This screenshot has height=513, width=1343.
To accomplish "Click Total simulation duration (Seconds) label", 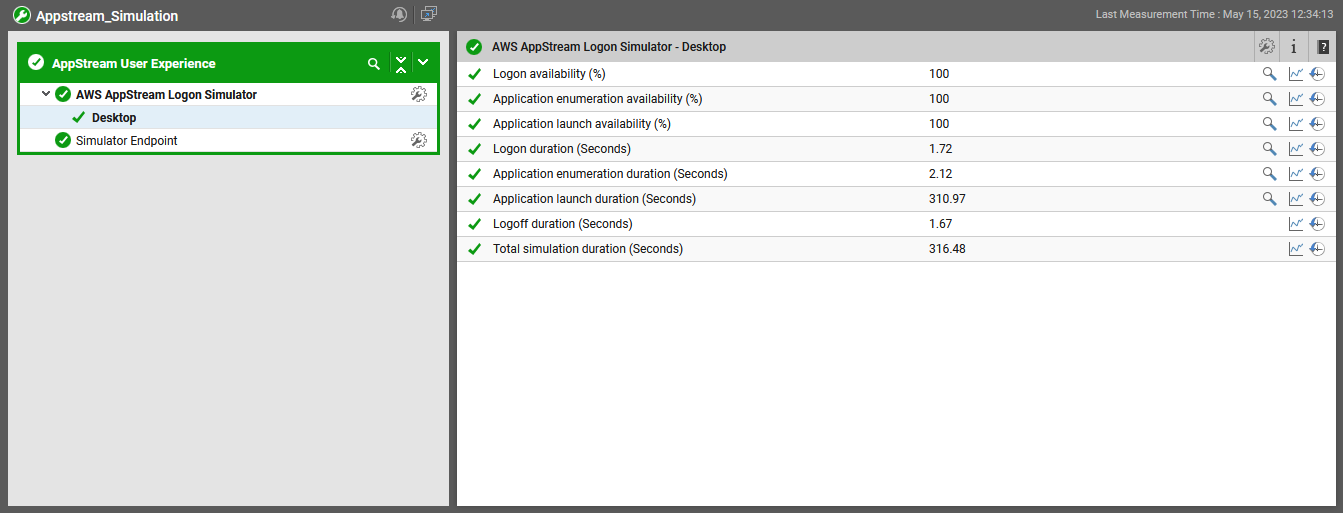I will pyautogui.click(x=588, y=249).
